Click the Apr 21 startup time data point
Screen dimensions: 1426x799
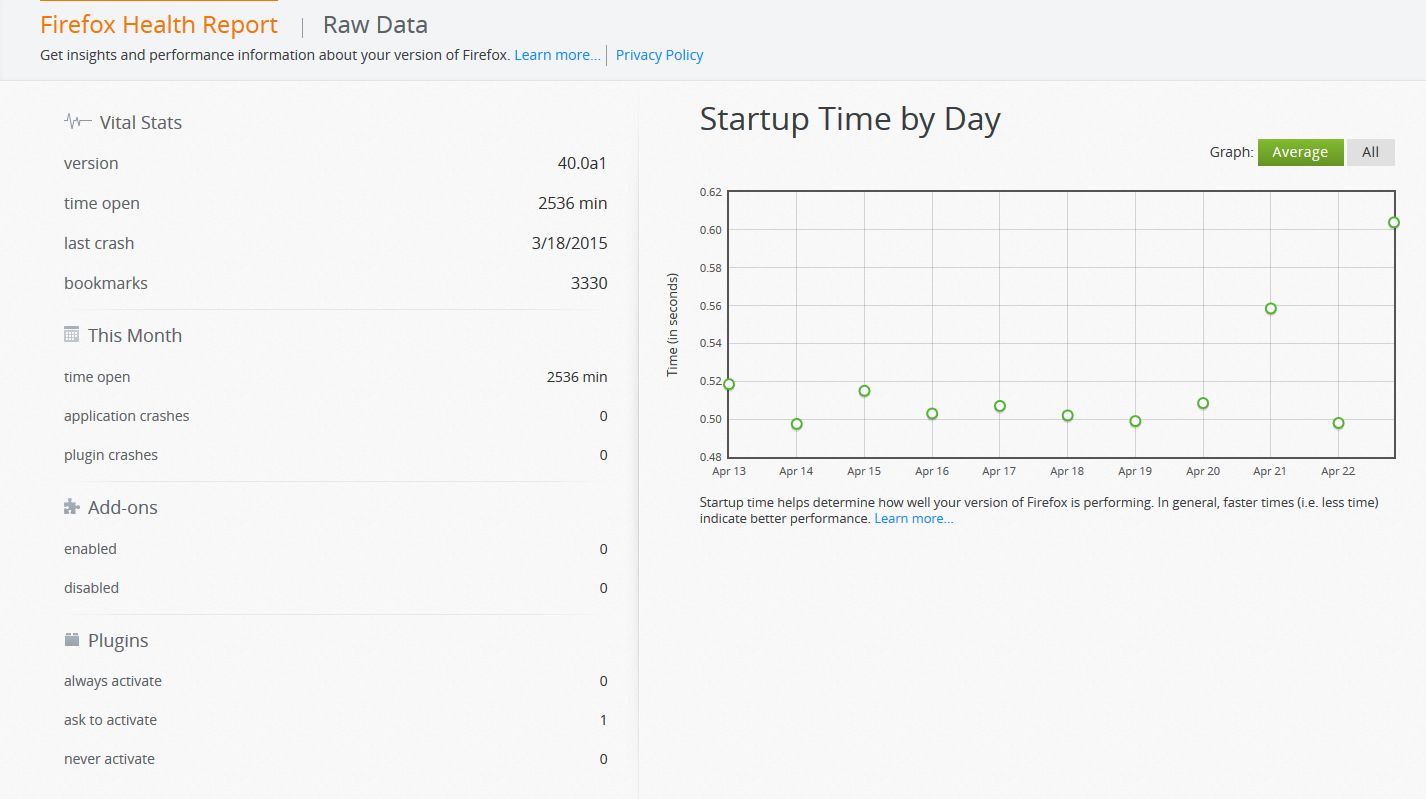pyautogui.click(x=1271, y=309)
